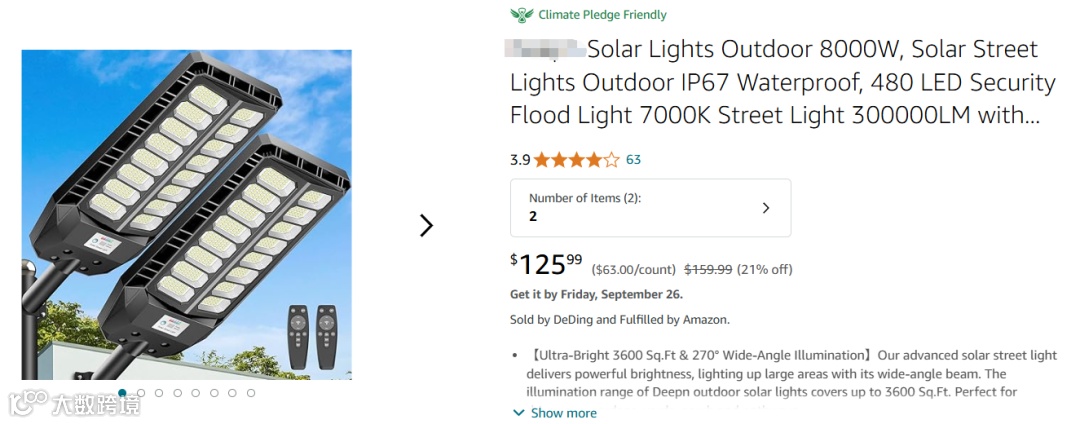
Task: Click the chevron in Number of Items box
Action: coord(766,208)
